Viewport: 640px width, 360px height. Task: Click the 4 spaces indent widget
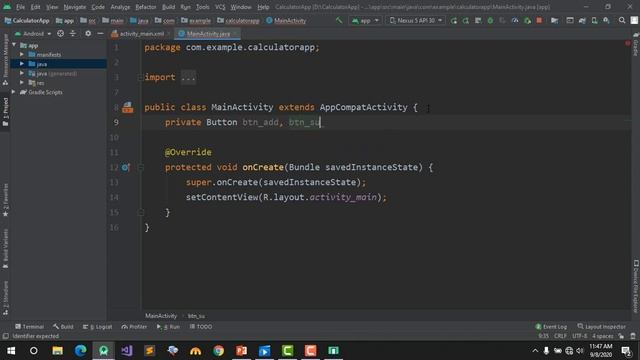point(602,336)
